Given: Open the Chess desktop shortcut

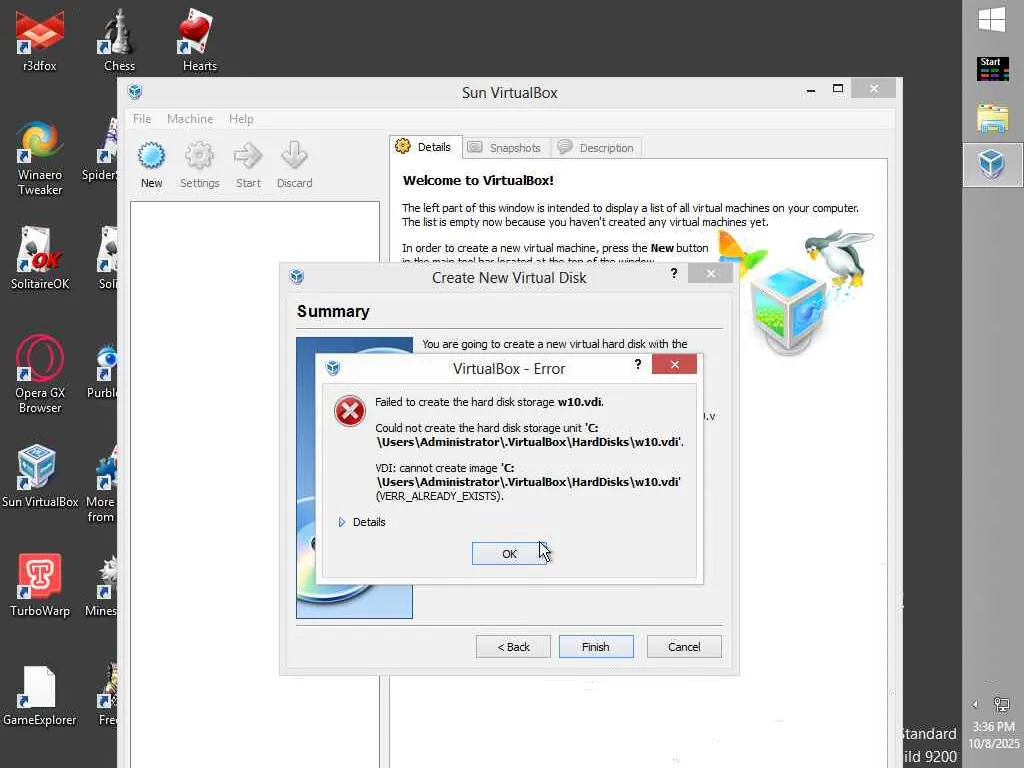Looking at the screenshot, I should point(120,40).
